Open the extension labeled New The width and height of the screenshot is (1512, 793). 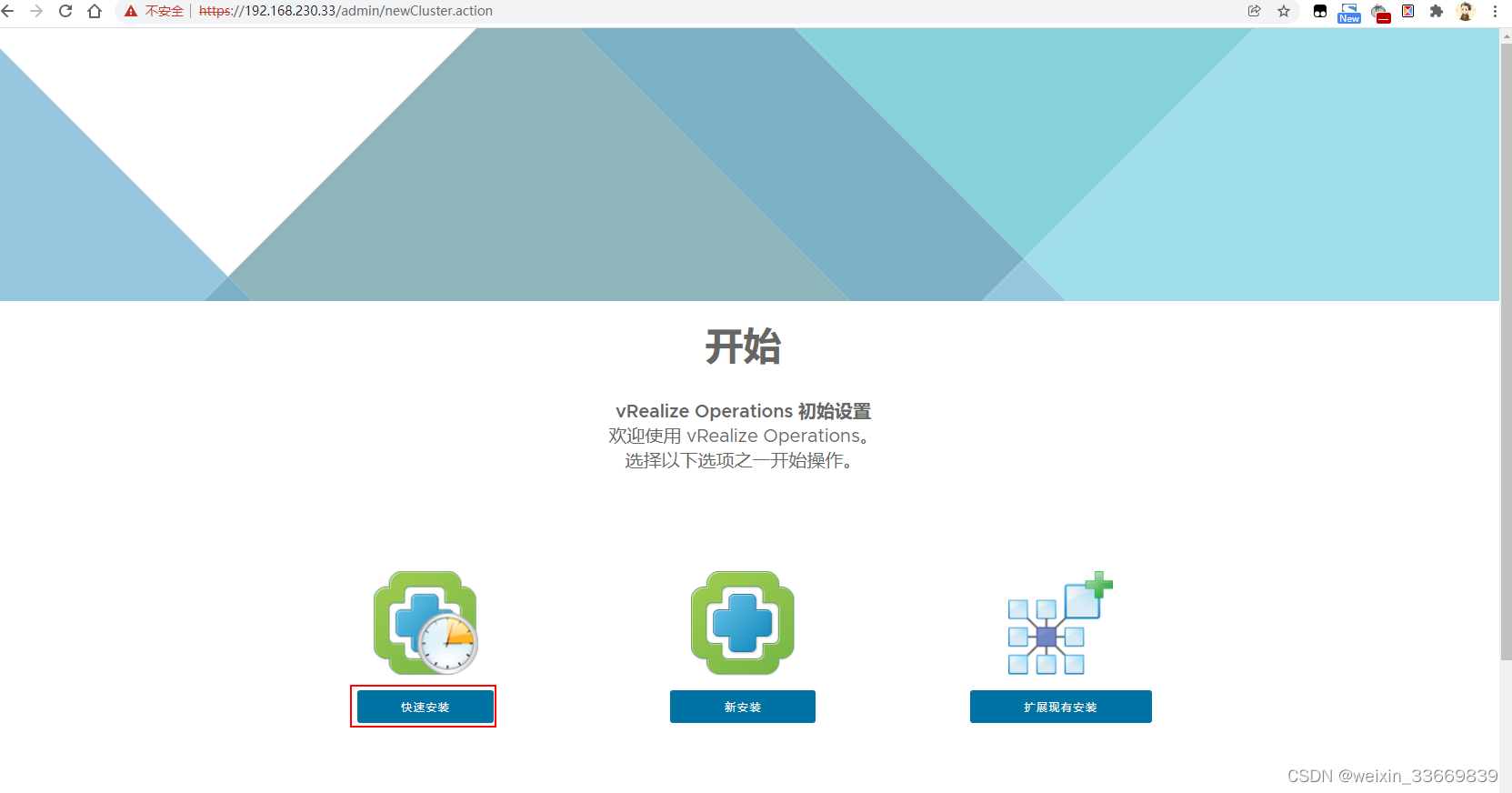1349,13
